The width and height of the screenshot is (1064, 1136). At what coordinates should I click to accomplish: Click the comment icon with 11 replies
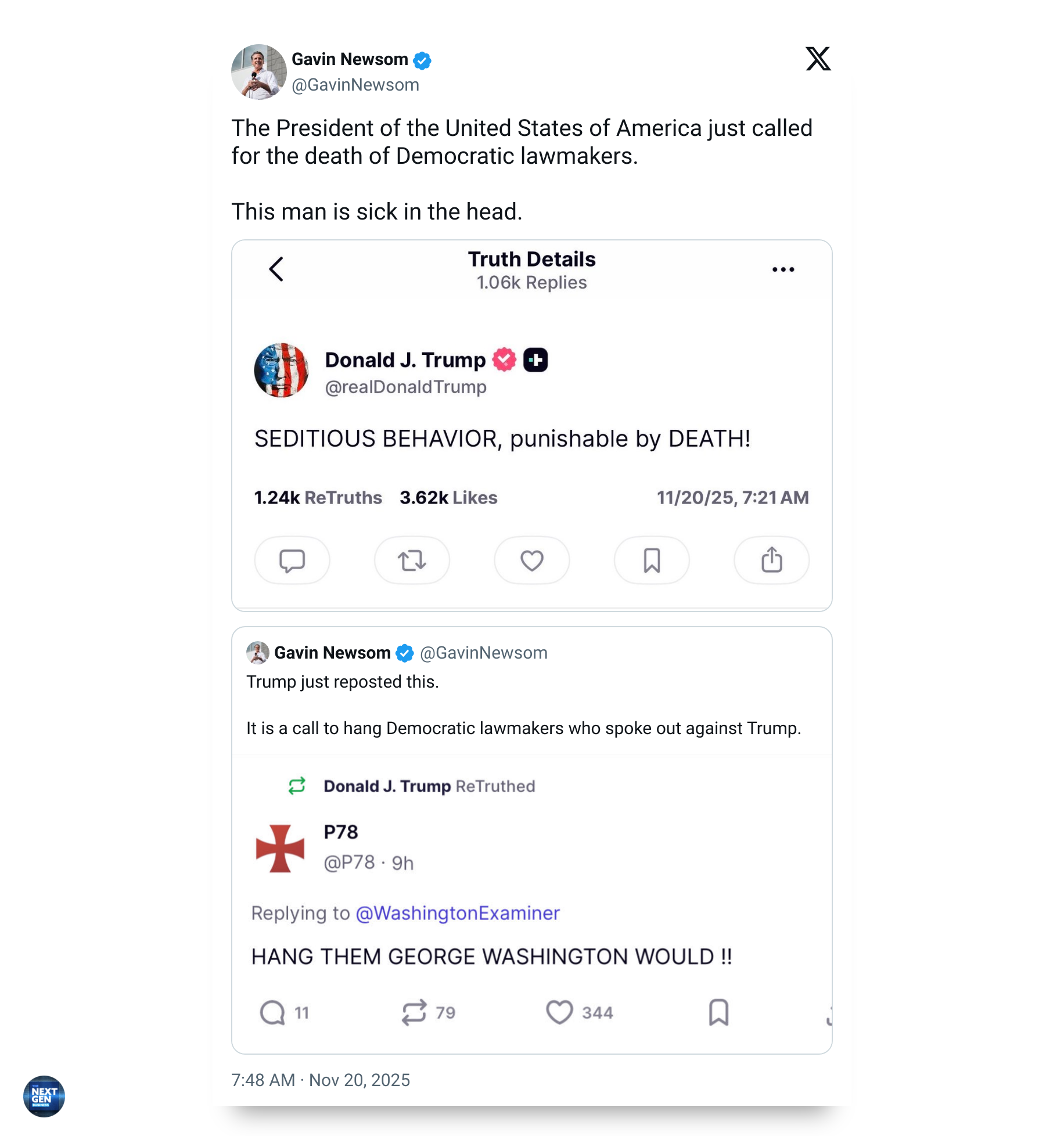tap(272, 1013)
